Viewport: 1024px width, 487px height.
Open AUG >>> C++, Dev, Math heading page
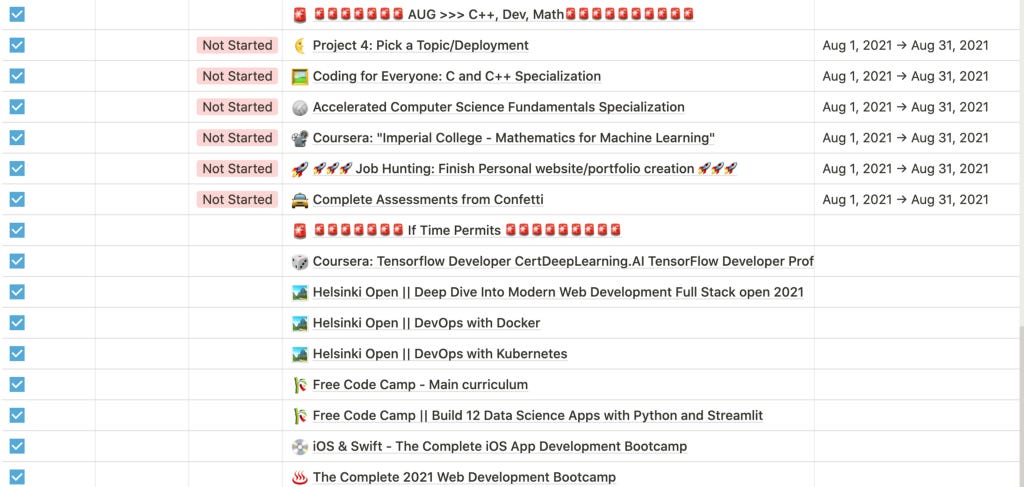pos(504,14)
